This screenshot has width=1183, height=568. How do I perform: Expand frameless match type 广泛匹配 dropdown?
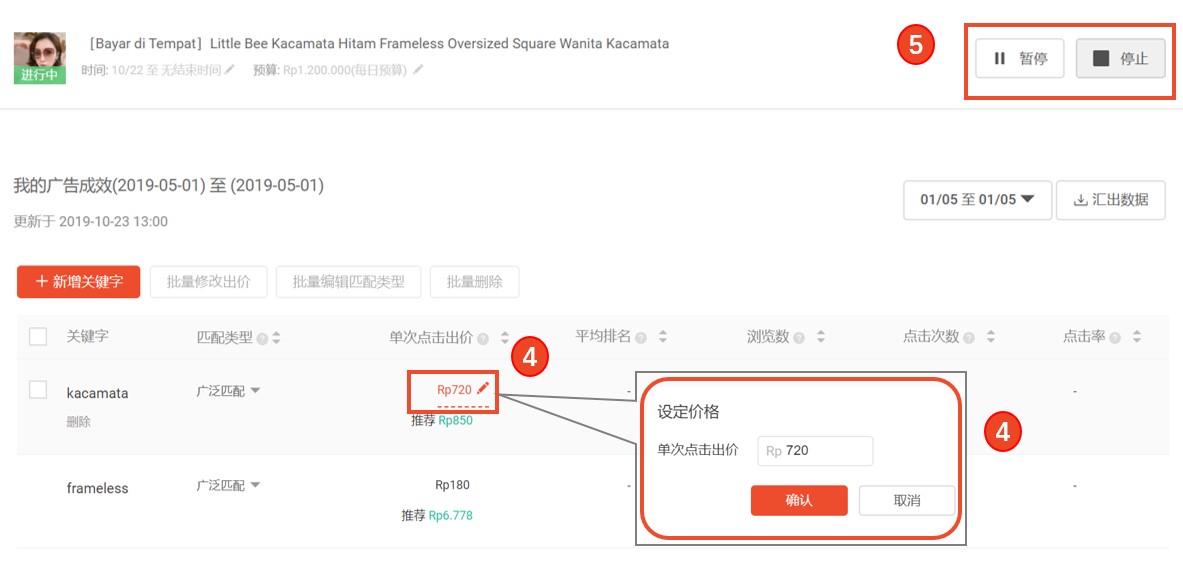(228, 485)
